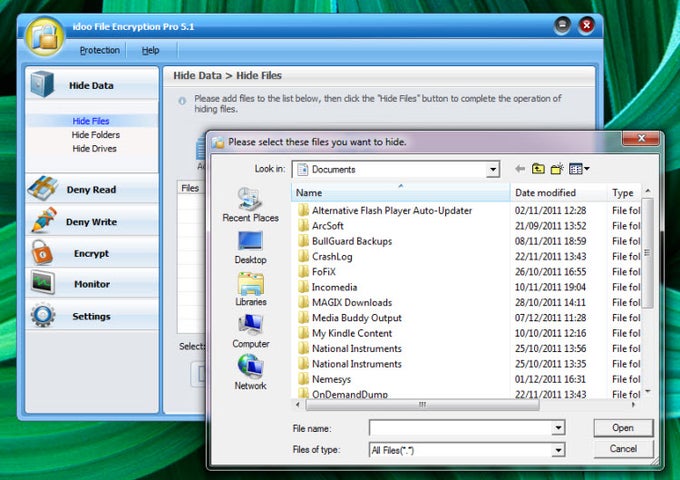The image size is (680, 480).
Task: Select Computer in the places bar
Action: [x=250, y=331]
